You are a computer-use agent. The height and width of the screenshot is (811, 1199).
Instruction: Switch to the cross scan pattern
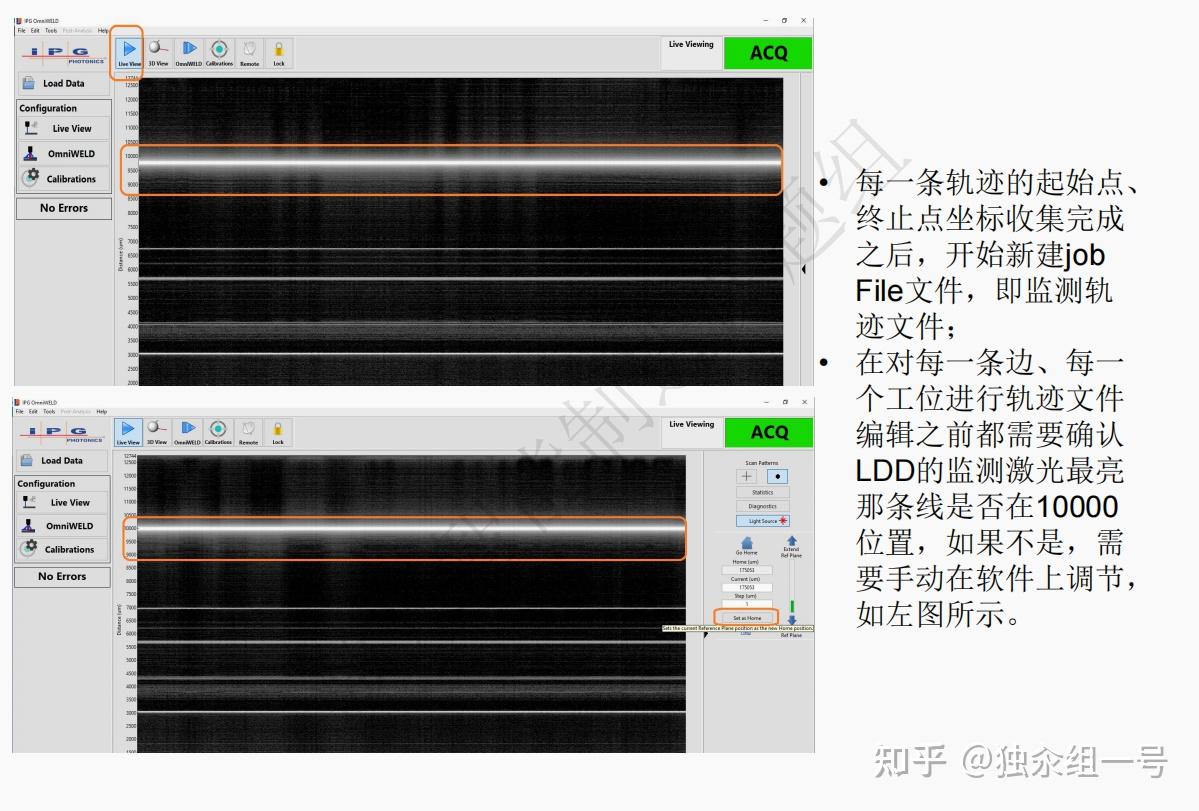pyautogui.click(x=747, y=474)
